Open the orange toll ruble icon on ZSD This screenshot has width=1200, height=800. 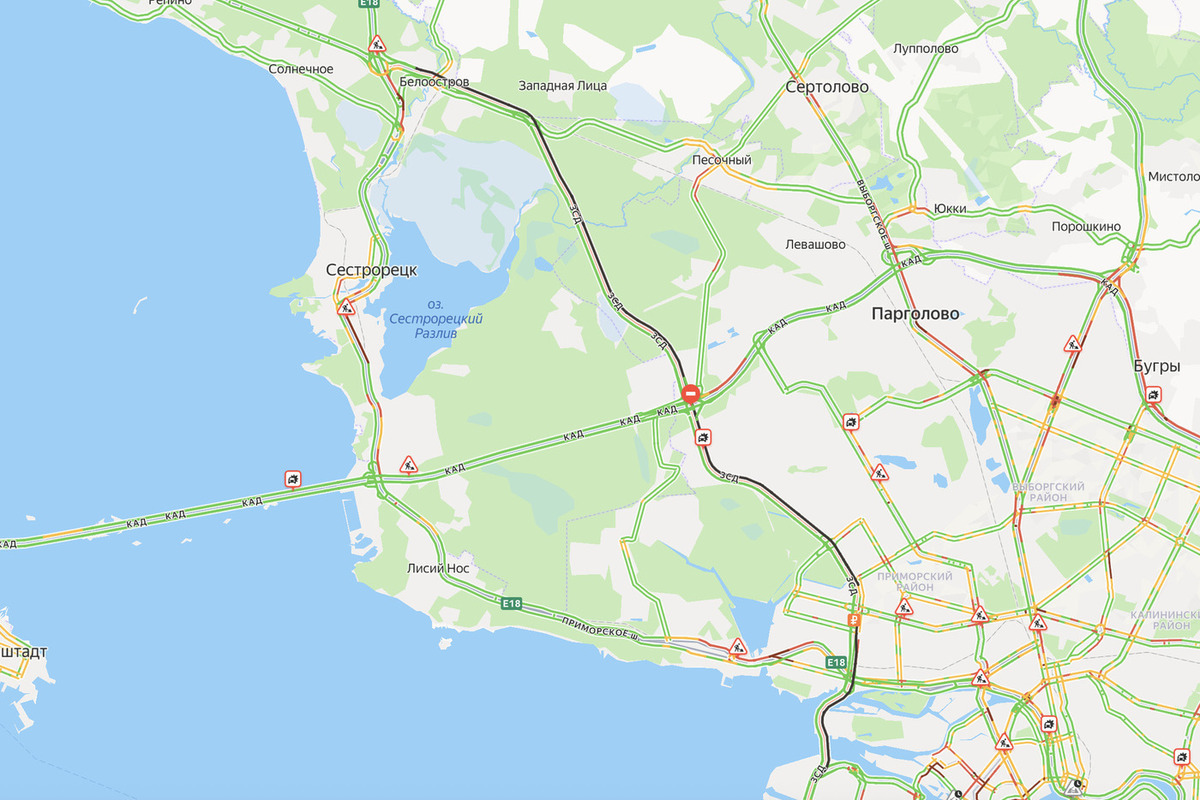[x=853, y=620]
